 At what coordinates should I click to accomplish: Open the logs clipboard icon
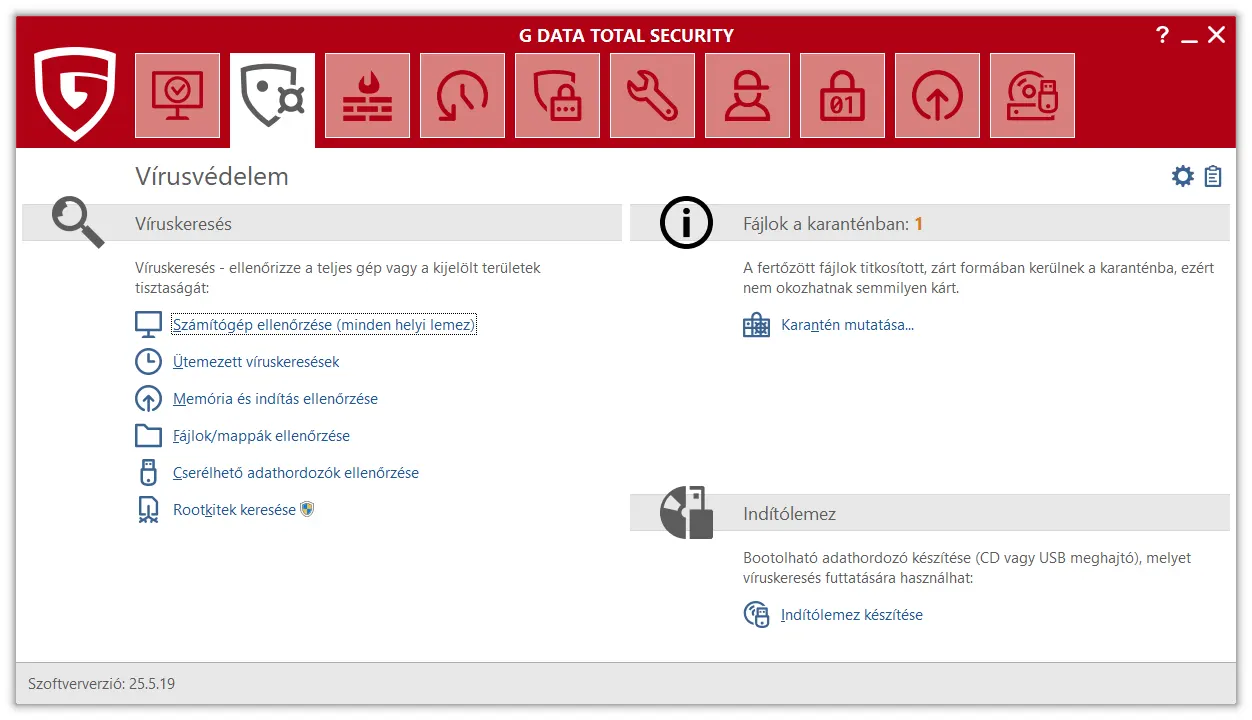pyautogui.click(x=1213, y=177)
